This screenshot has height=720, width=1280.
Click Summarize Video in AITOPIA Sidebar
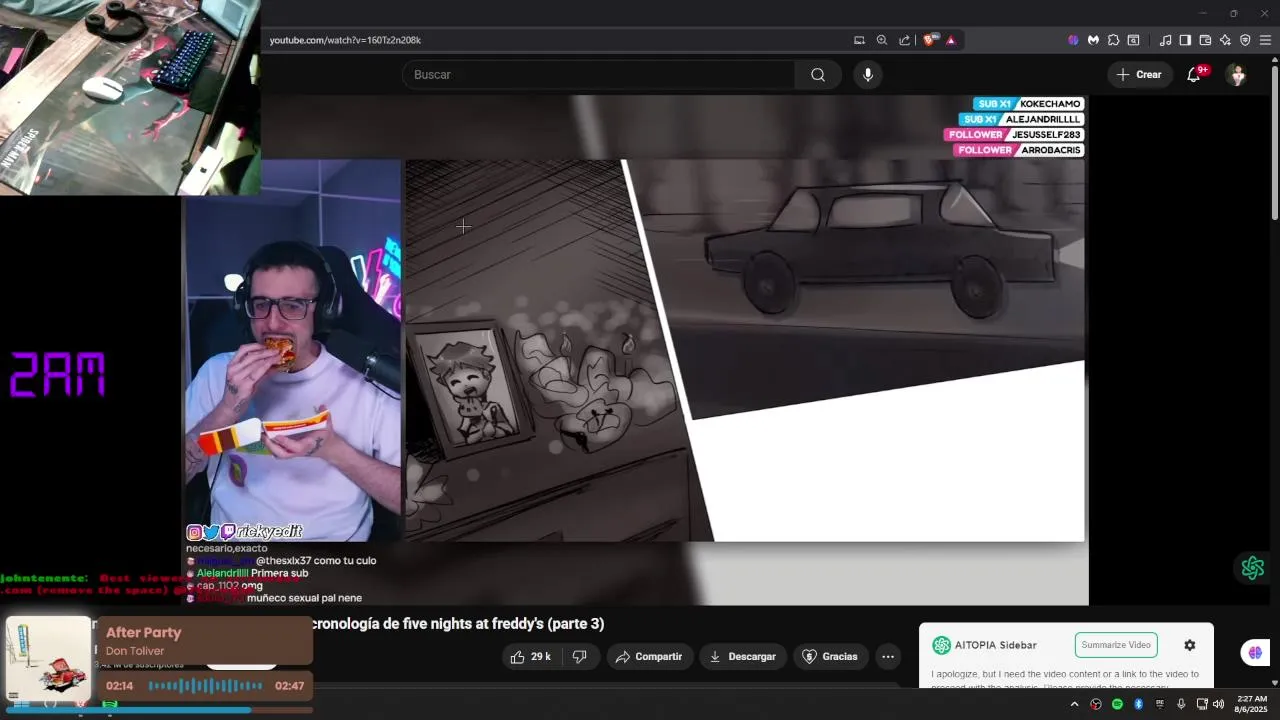point(1116,645)
